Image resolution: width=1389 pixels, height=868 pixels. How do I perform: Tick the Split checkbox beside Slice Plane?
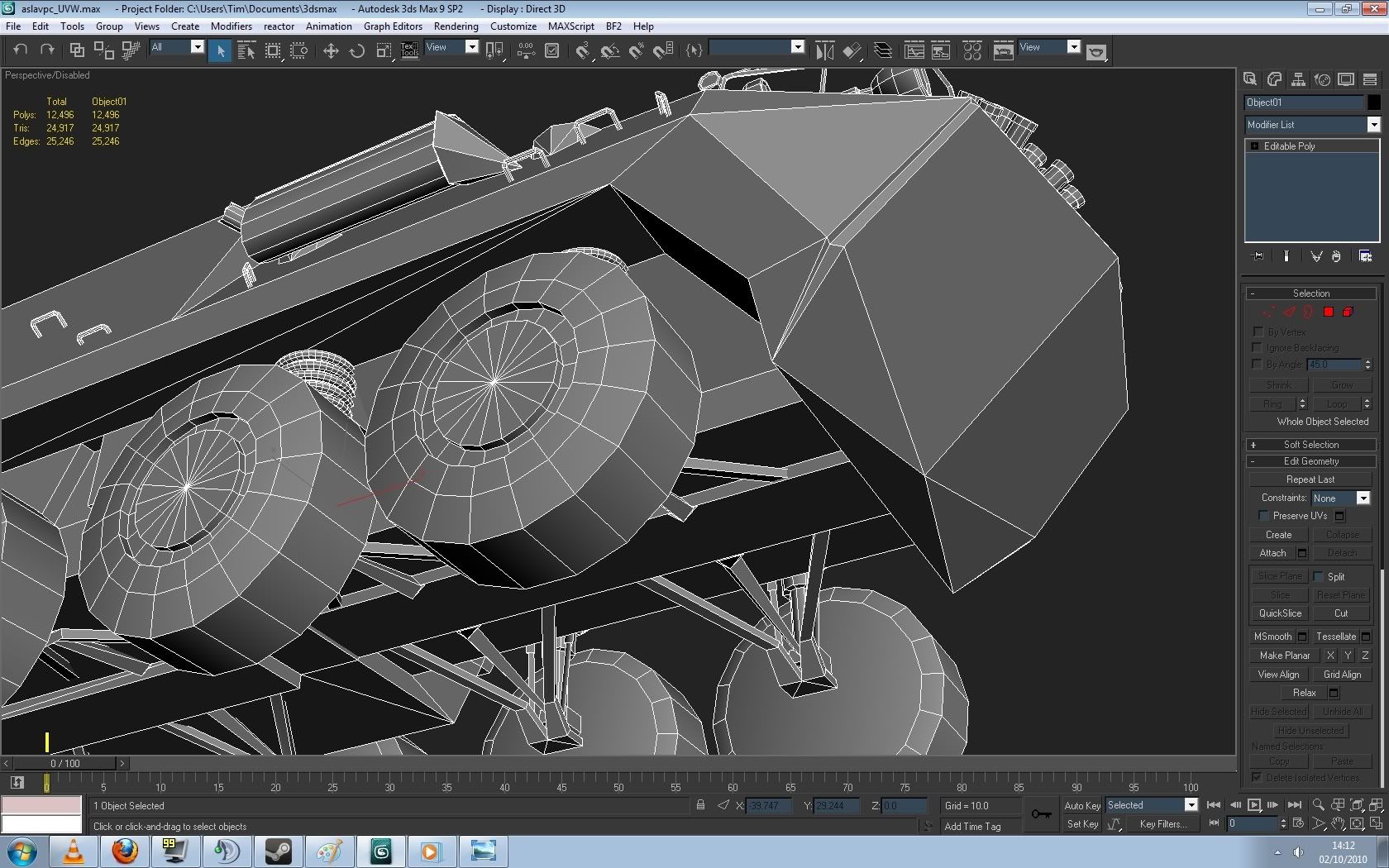(x=1319, y=576)
